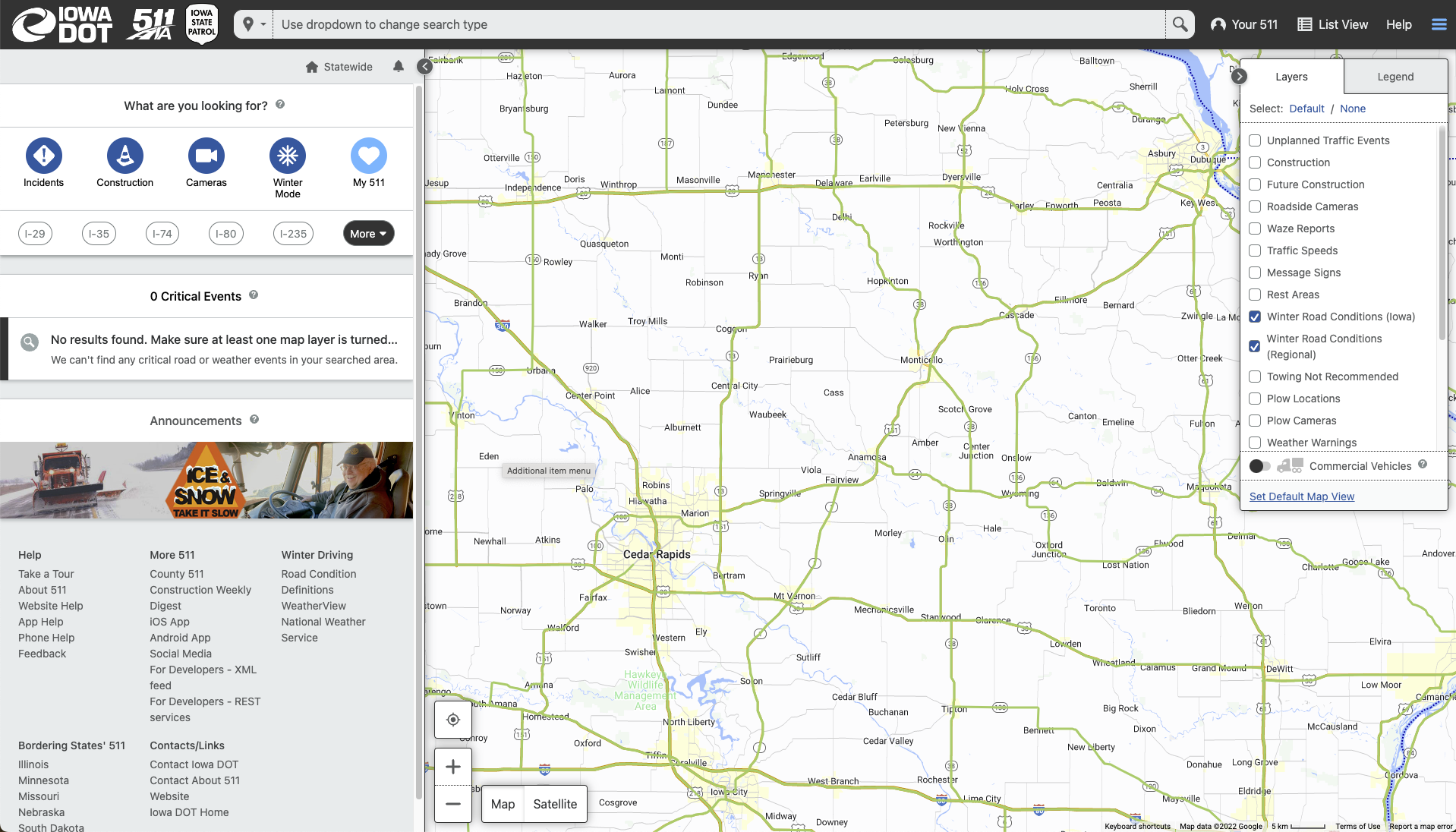Toggle the Commercial Vehicles switch
This screenshot has width=1456, height=832.
pos(1259,466)
